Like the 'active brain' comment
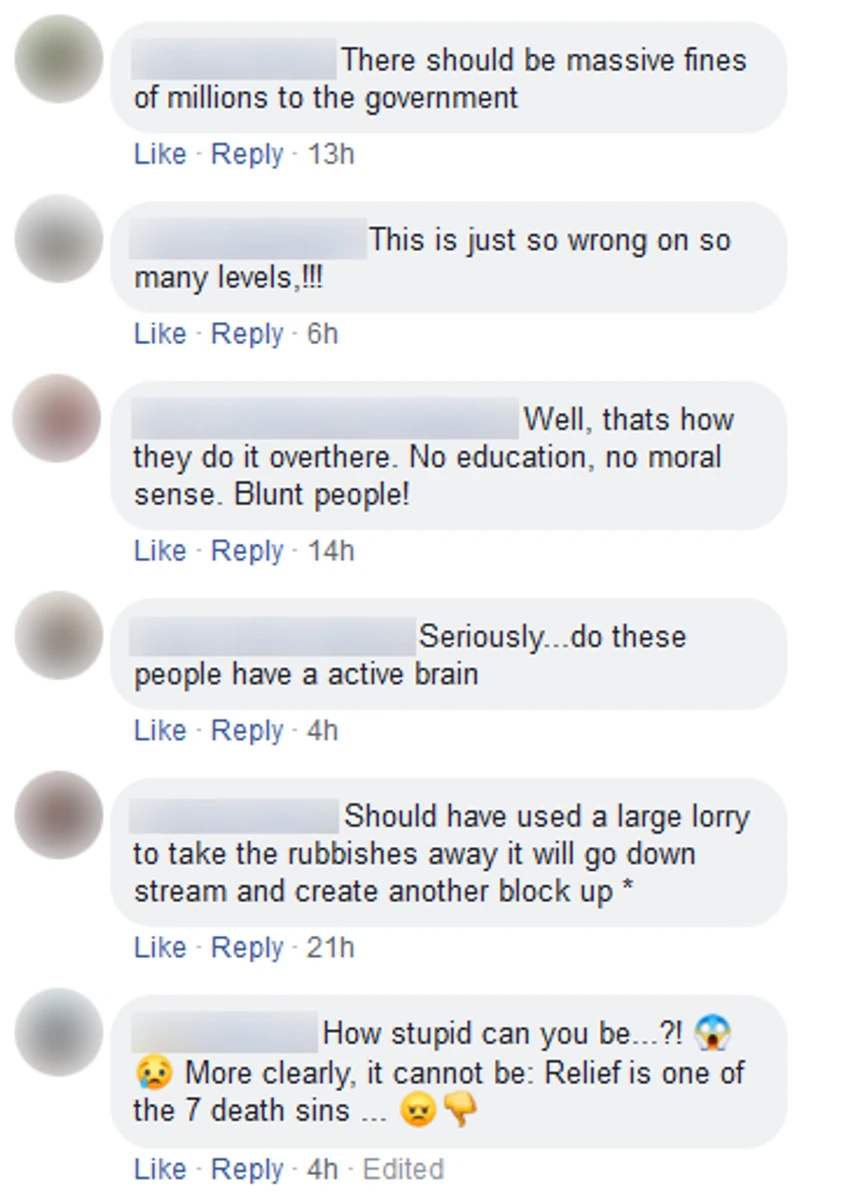The width and height of the screenshot is (850, 1202). click(160, 731)
